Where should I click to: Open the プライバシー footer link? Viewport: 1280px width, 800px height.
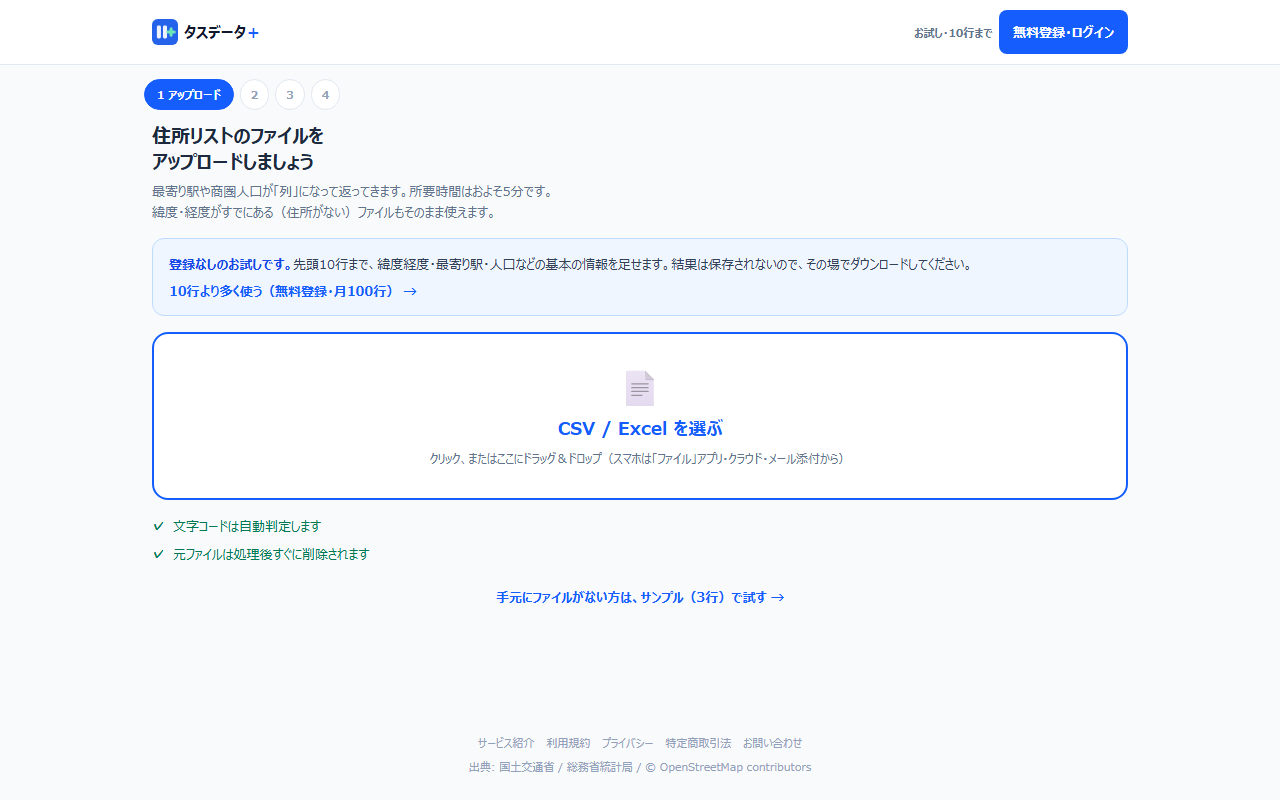[628, 743]
